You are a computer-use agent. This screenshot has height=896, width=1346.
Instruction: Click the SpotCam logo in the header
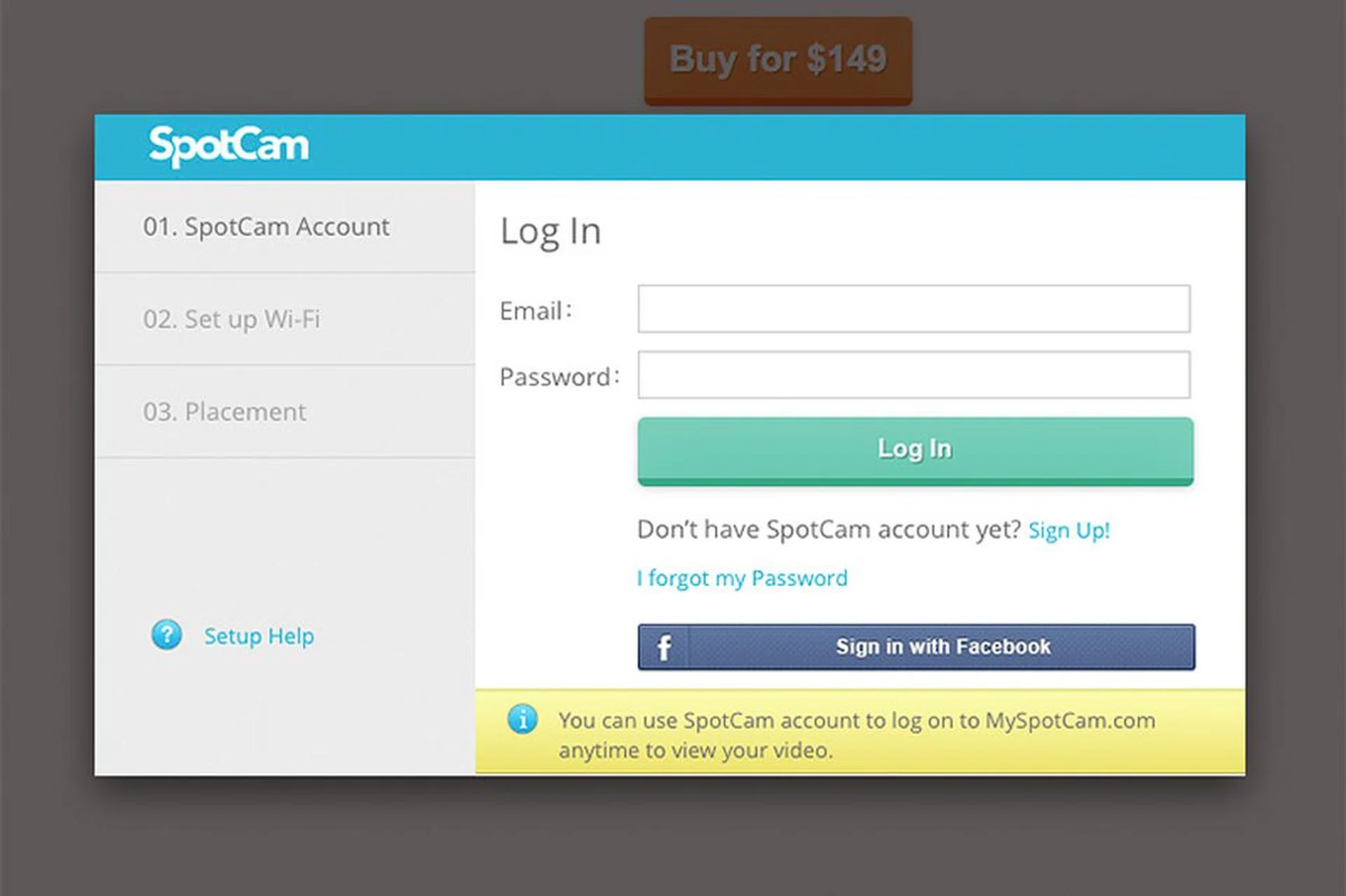pyautogui.click(x=229, y=146)
